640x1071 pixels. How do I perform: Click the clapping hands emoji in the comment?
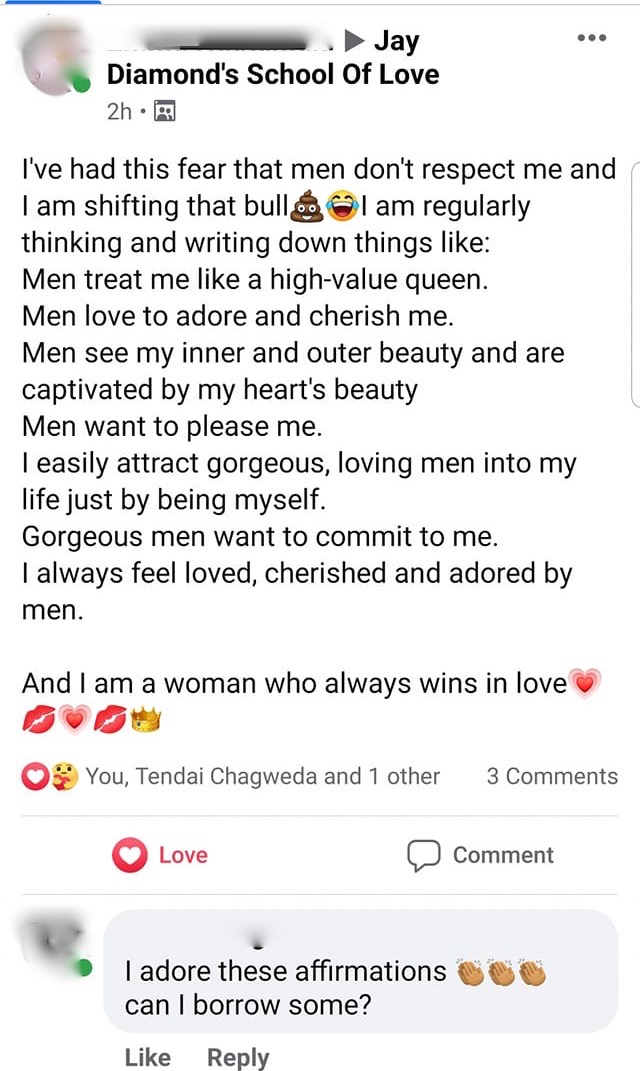(x=501, y=972)
